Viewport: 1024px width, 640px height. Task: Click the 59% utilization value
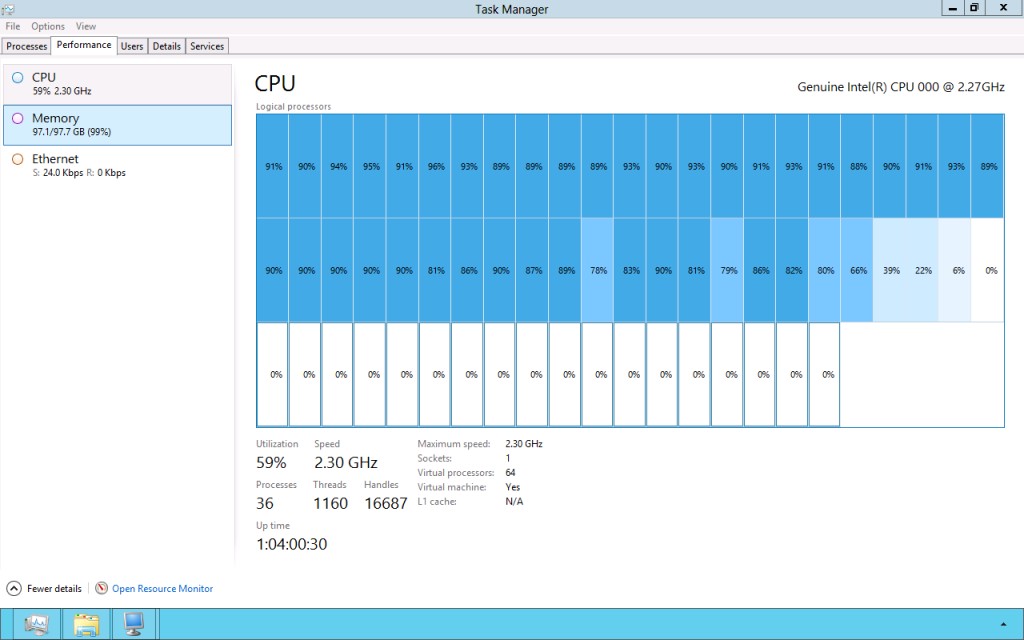point(271,462)
